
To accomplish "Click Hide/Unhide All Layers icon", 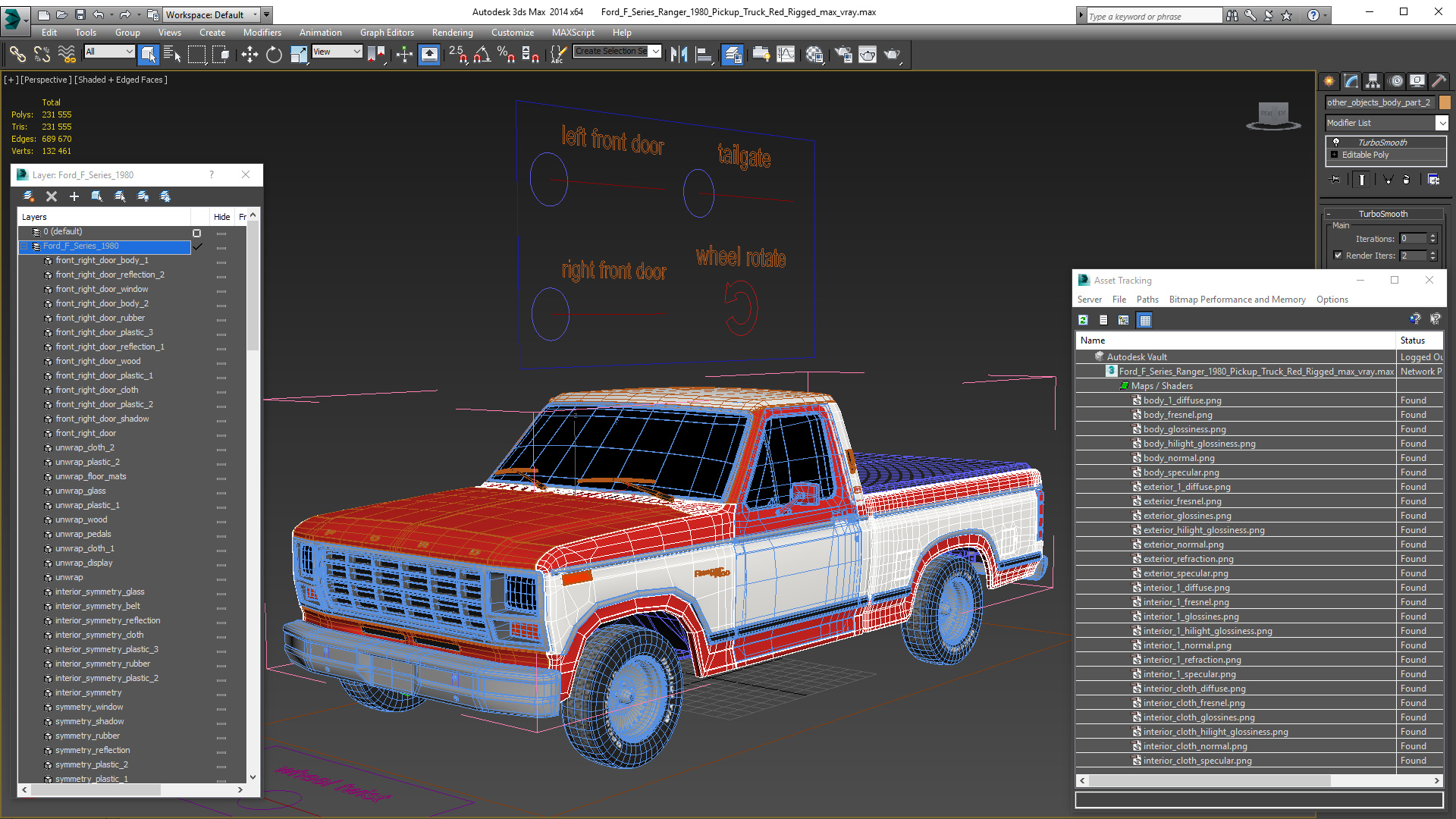I will (143, 196).
